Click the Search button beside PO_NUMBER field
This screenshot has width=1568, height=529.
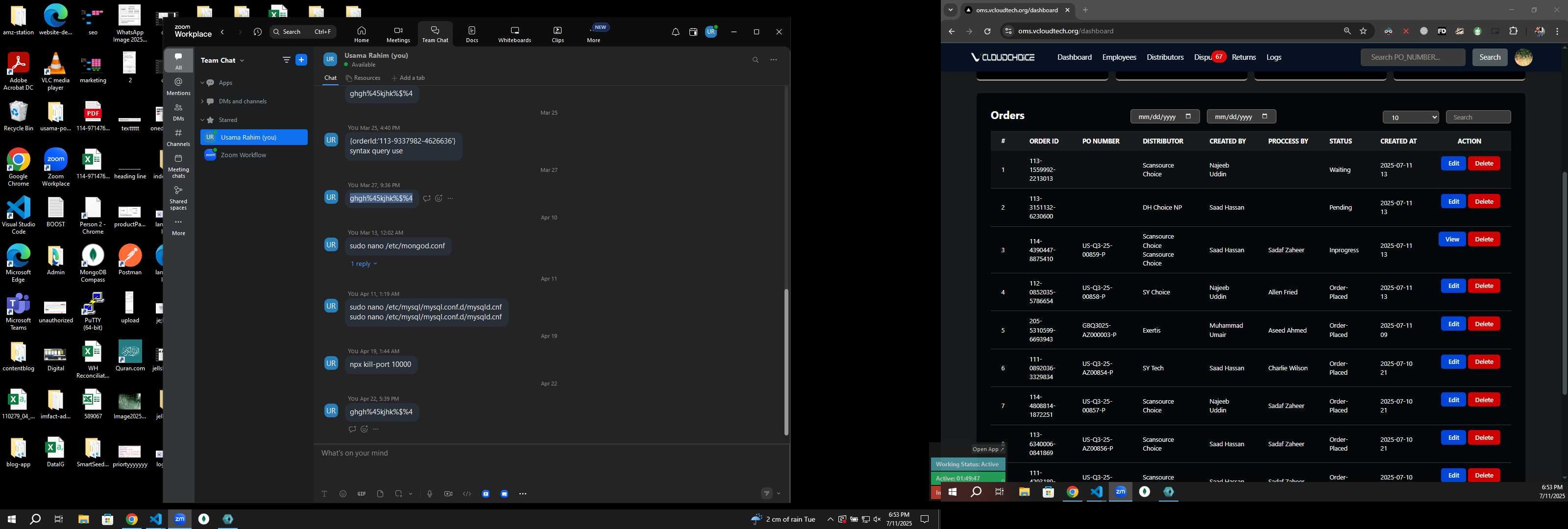coord(1490,57)
